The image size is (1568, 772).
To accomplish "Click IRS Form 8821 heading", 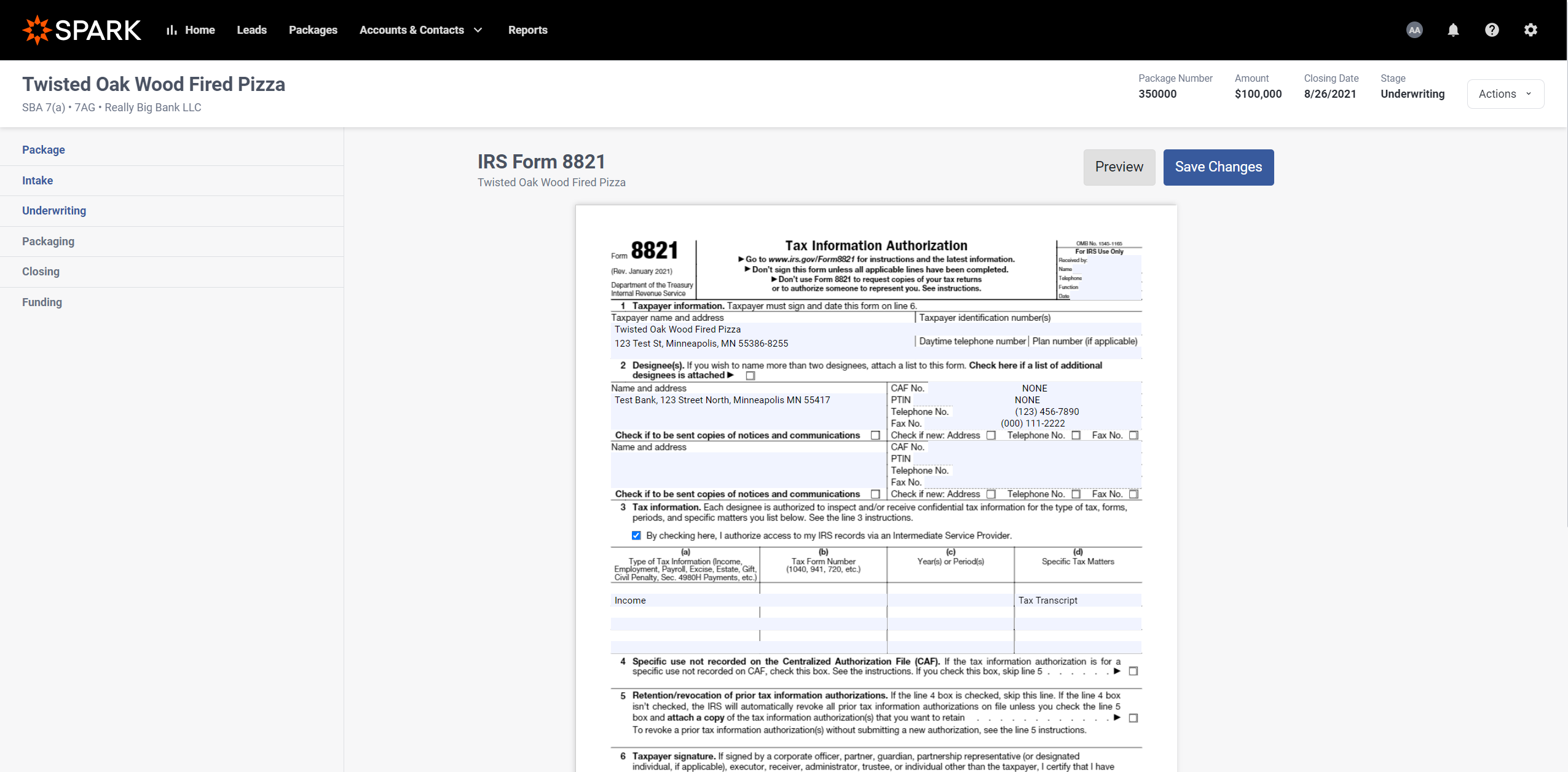I will [542, 162].
